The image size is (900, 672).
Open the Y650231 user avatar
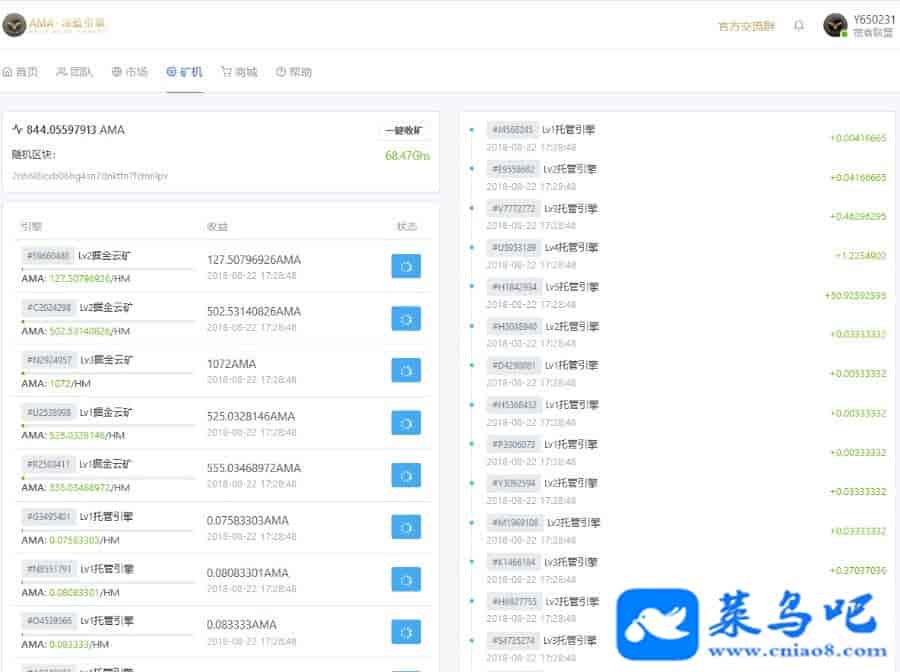[835, 25]
